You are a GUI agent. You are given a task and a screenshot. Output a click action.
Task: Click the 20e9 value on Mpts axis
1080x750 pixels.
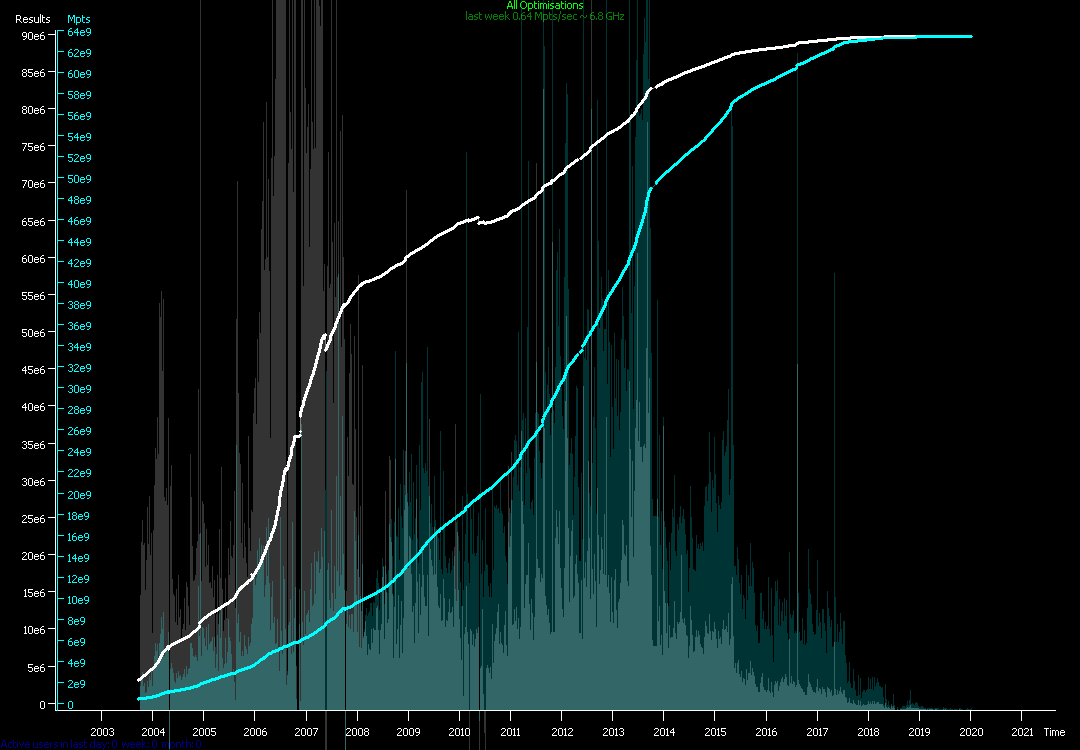coord(79,495)
